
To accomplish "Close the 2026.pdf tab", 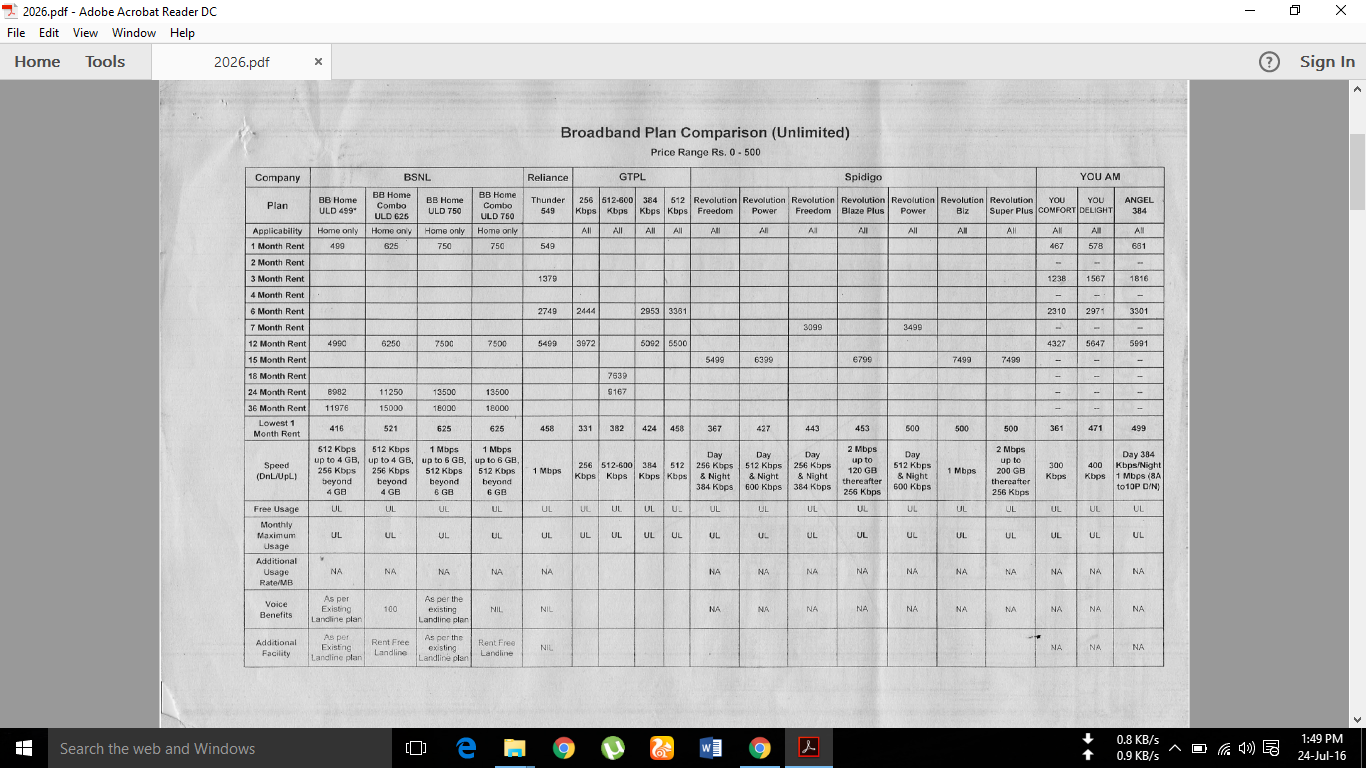I will pos(318,62).
